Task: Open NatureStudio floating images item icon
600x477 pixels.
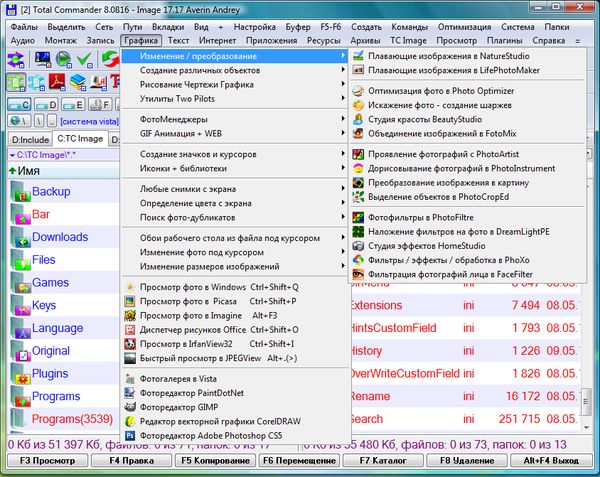Action: (x=358, y=56)
